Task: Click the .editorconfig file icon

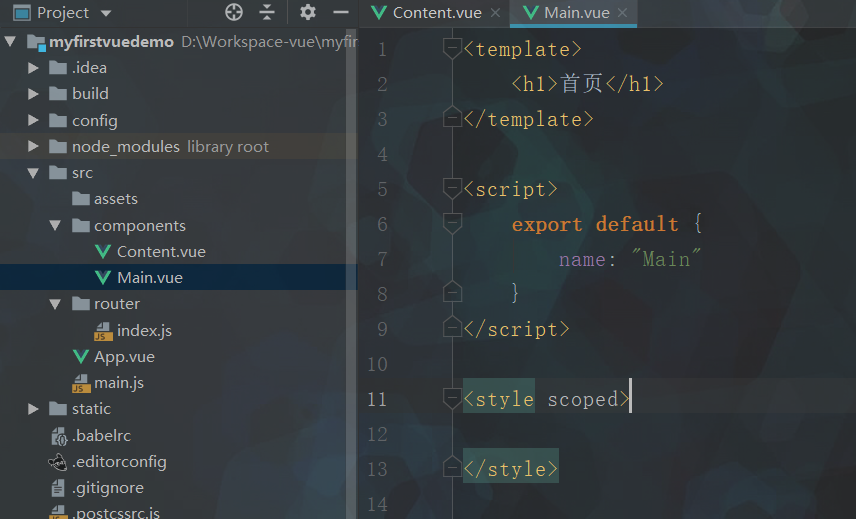Action: pos(59,462)
